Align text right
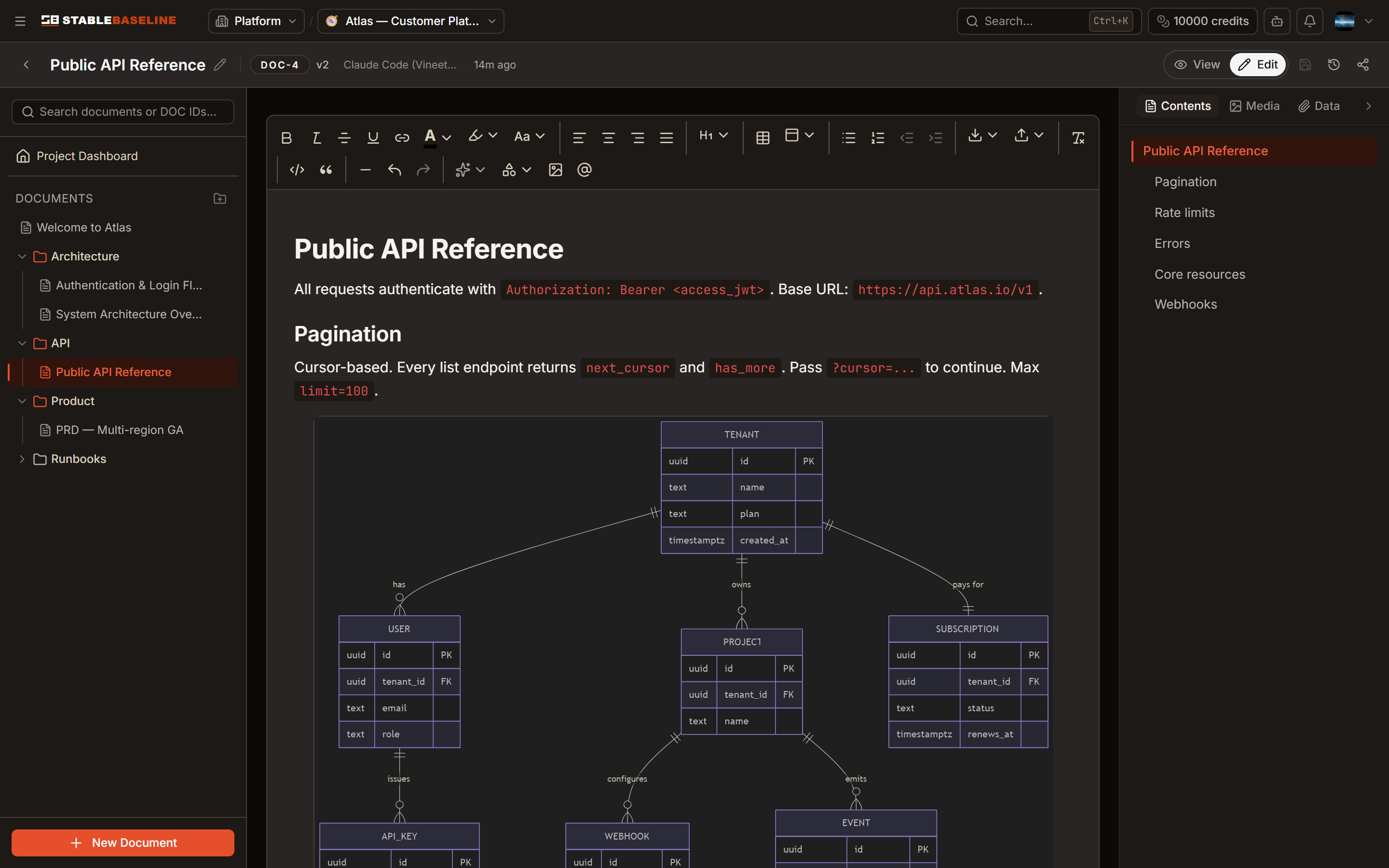 (637, 138)
